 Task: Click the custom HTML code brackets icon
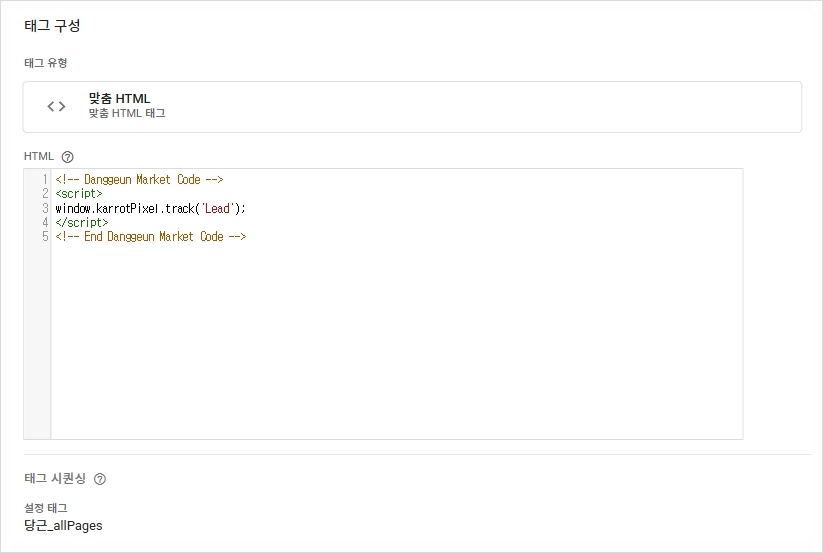pos(56,107)
